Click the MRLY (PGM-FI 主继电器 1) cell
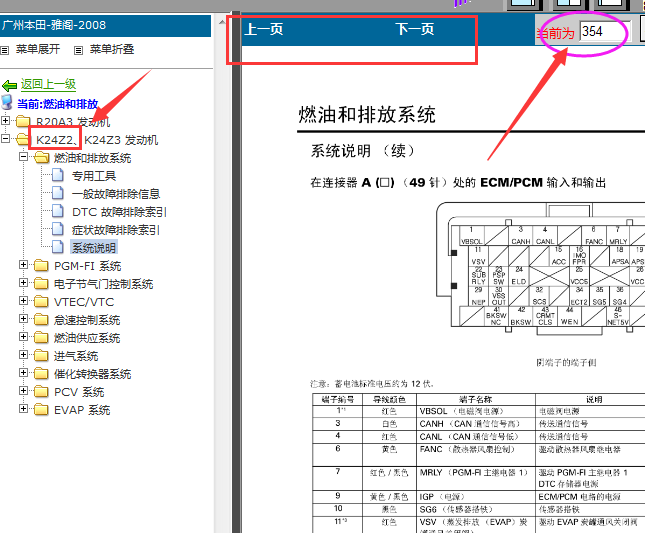The width and height of the screenshot is (645, 533). pyautogui.click(x=476, y=478)
